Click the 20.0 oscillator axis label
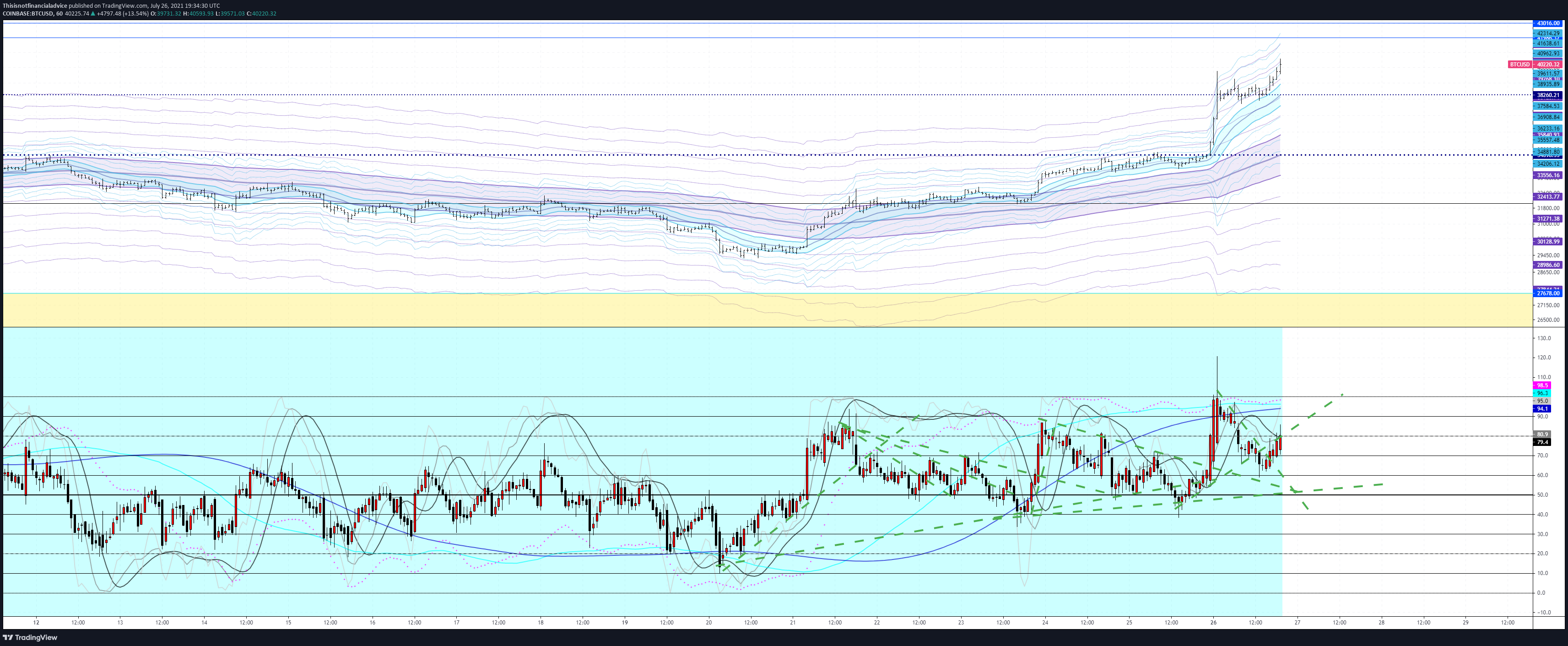 (1542, 554)
